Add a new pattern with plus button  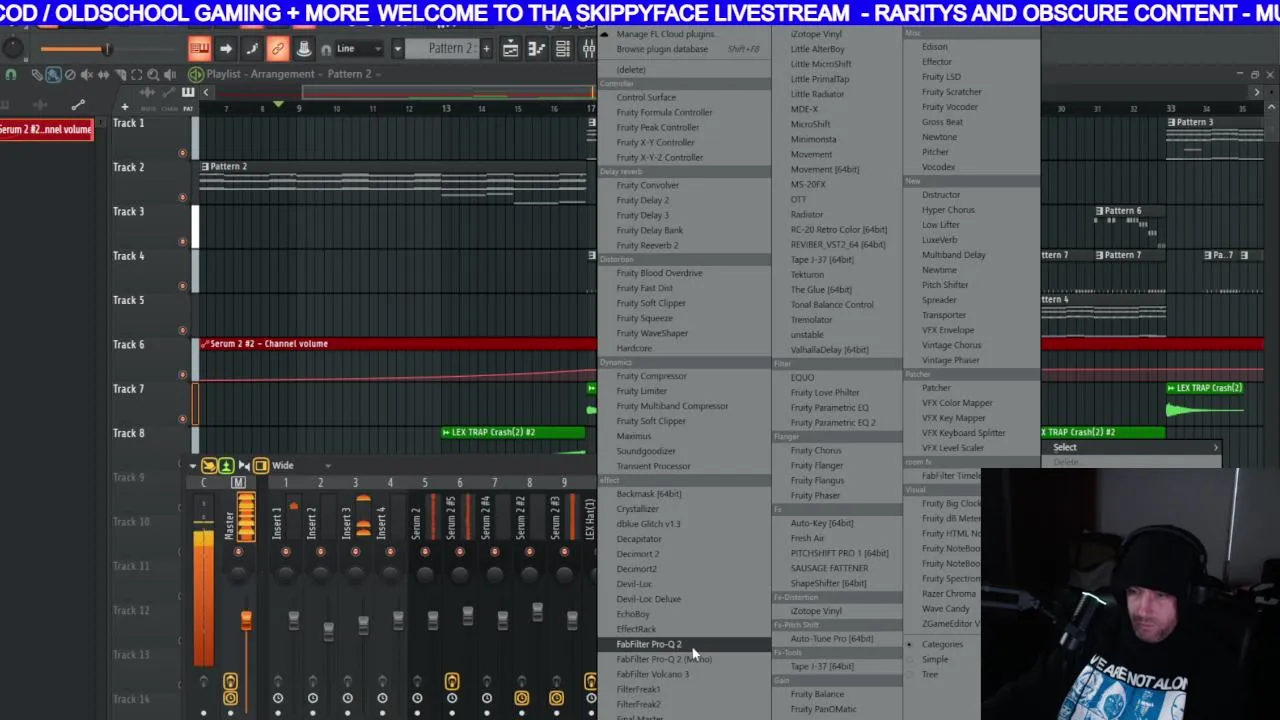tap(486, 48)
